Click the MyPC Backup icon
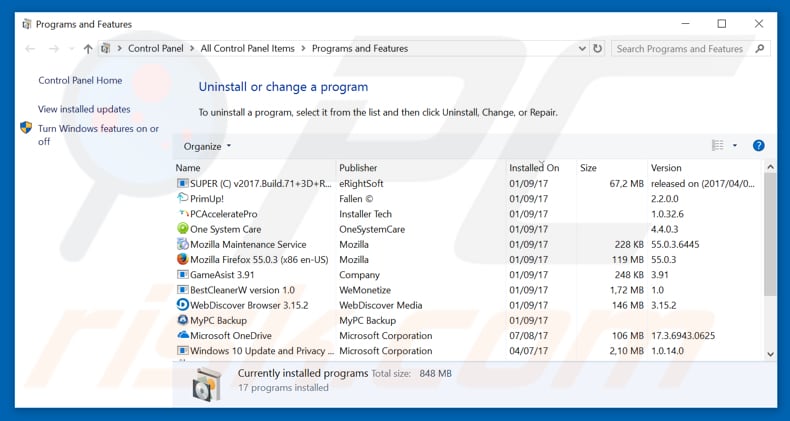 pos(182,320)
